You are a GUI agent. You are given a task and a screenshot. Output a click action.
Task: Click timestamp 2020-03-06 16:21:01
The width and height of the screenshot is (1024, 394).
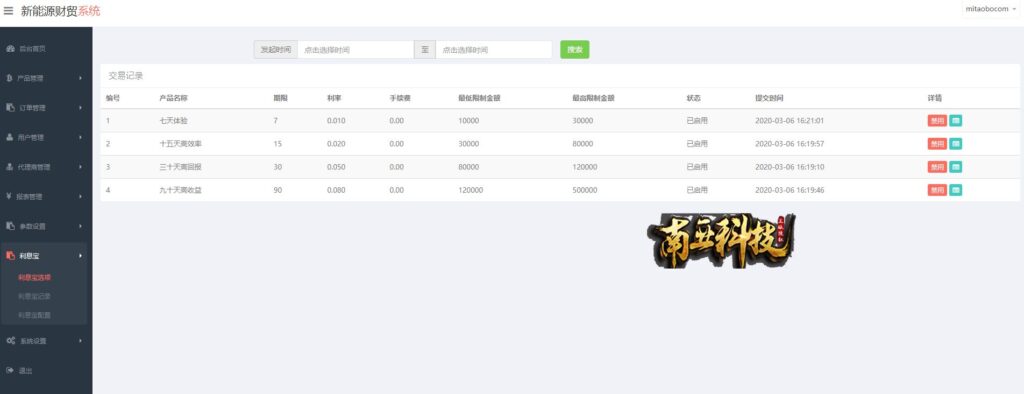coord(790,121)
